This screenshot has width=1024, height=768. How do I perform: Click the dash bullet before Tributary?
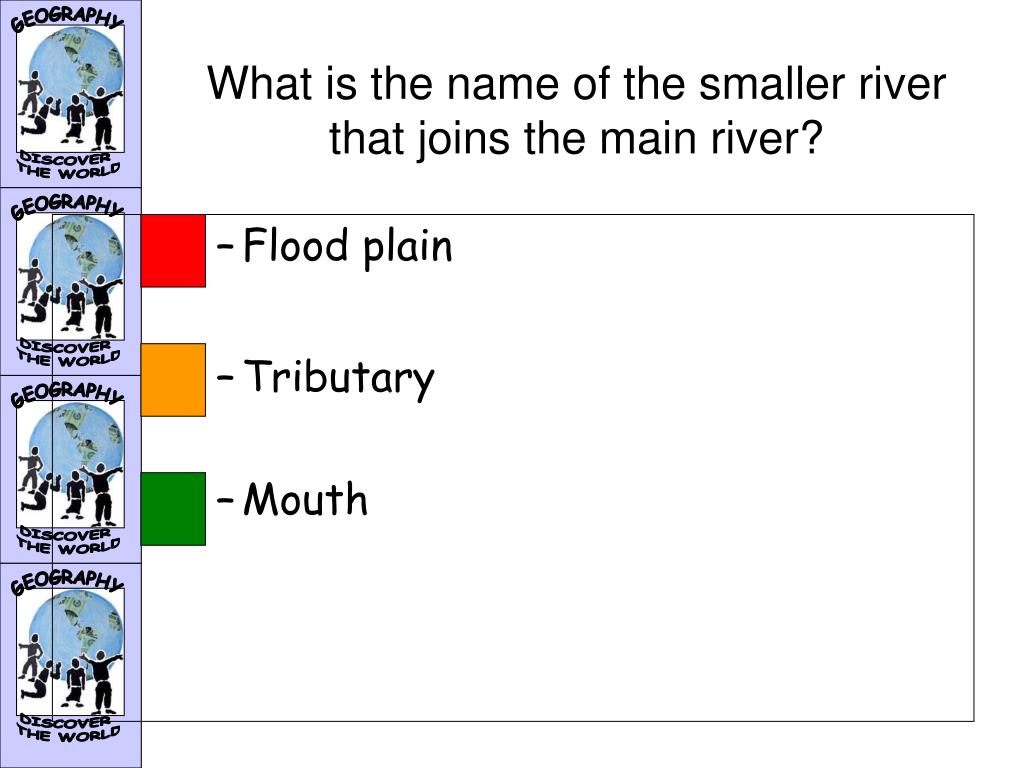pyautogui.click(x=225, y=377)
